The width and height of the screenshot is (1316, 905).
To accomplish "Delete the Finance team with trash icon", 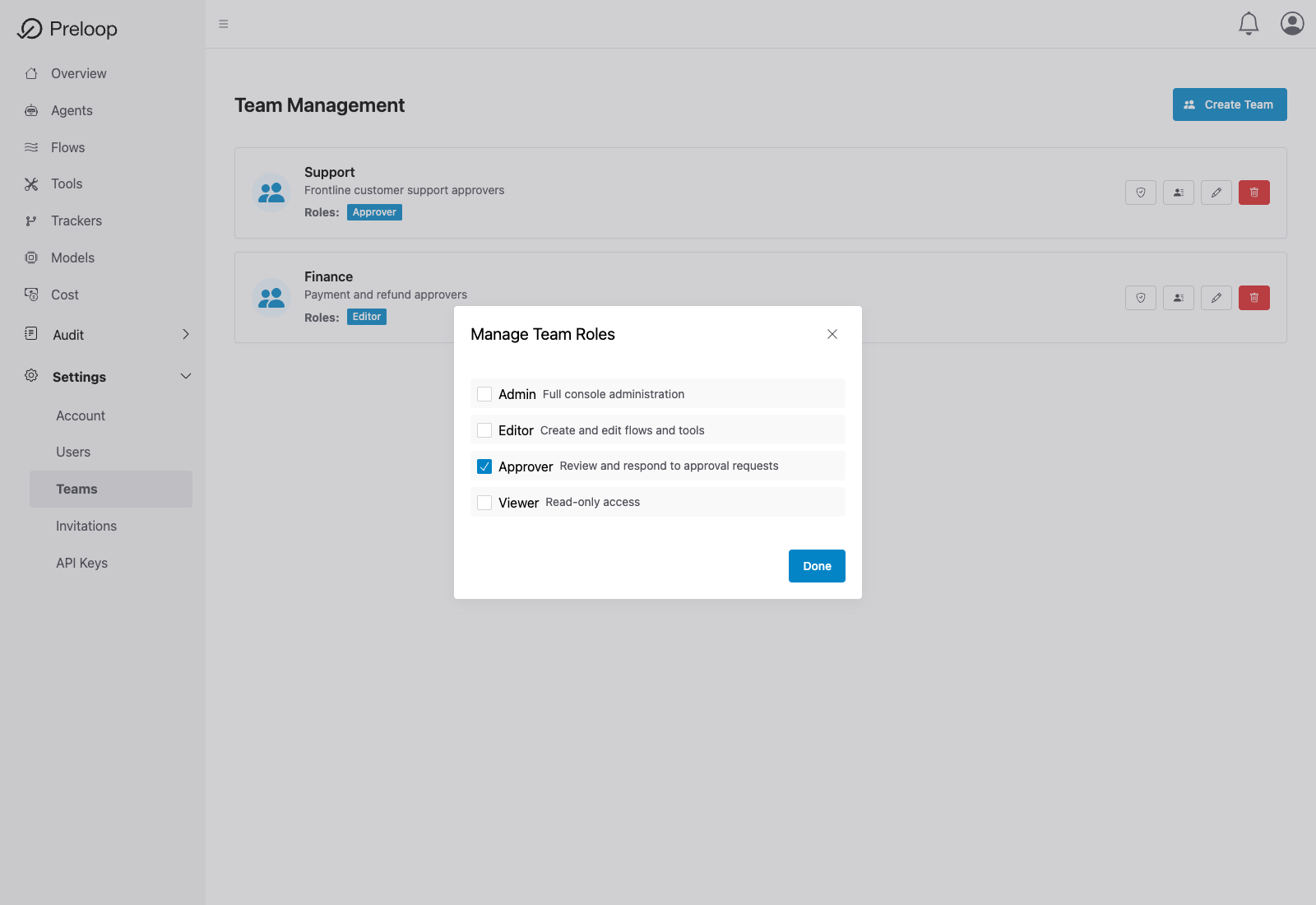I will [1254, 298].
